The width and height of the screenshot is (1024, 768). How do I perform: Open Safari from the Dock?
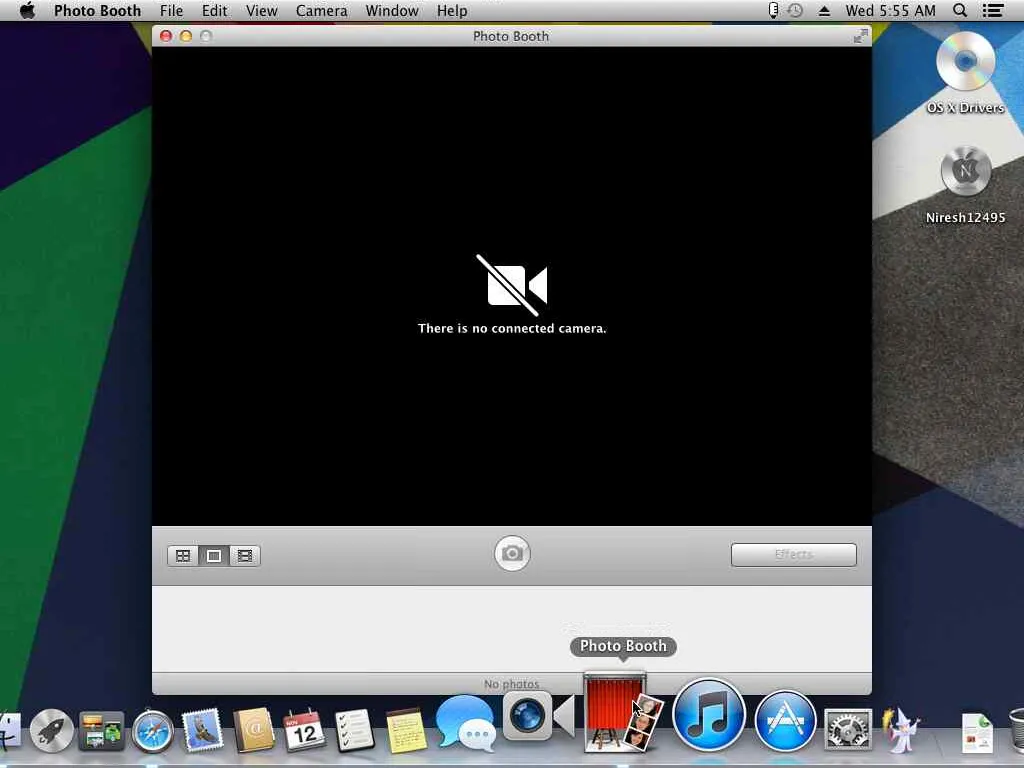pos(152,731)
